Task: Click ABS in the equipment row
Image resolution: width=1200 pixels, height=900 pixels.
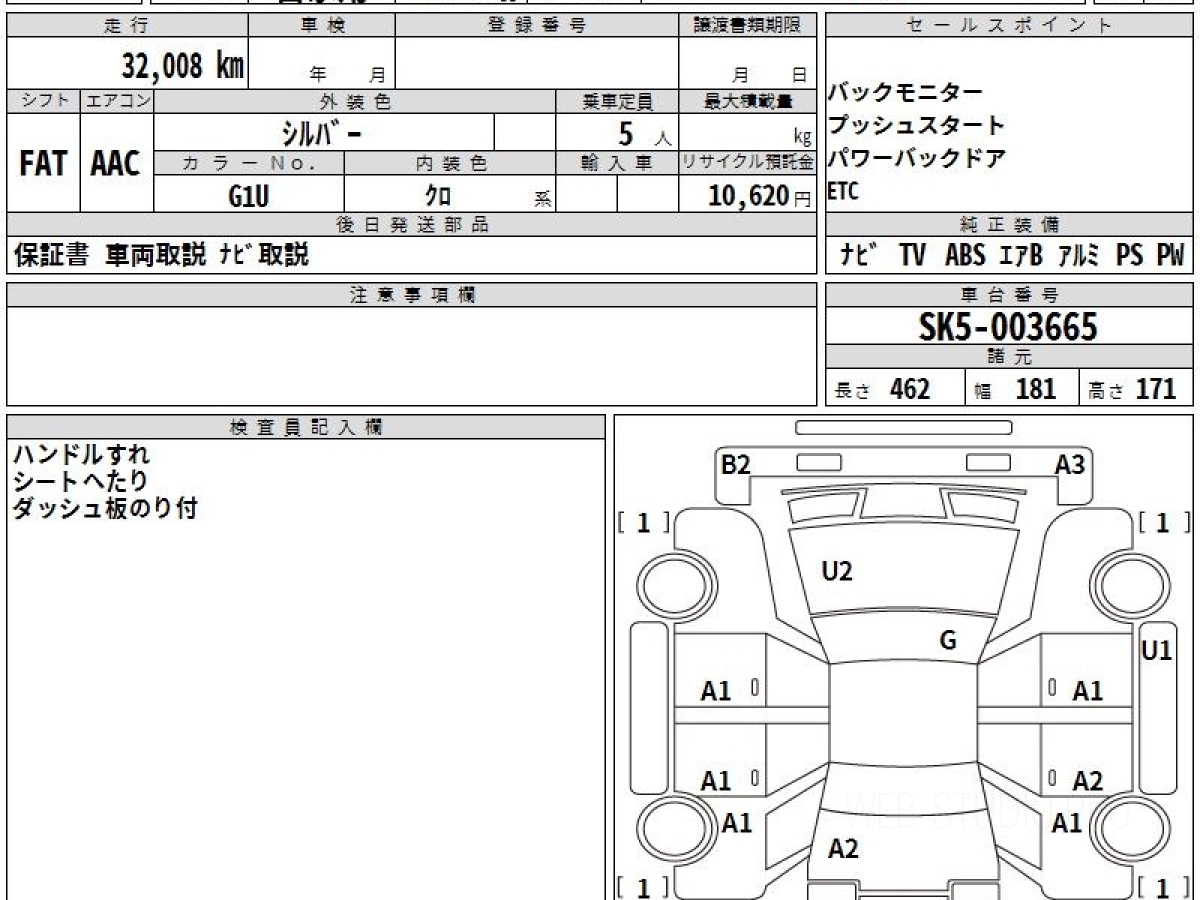Action: click(965, 256)
